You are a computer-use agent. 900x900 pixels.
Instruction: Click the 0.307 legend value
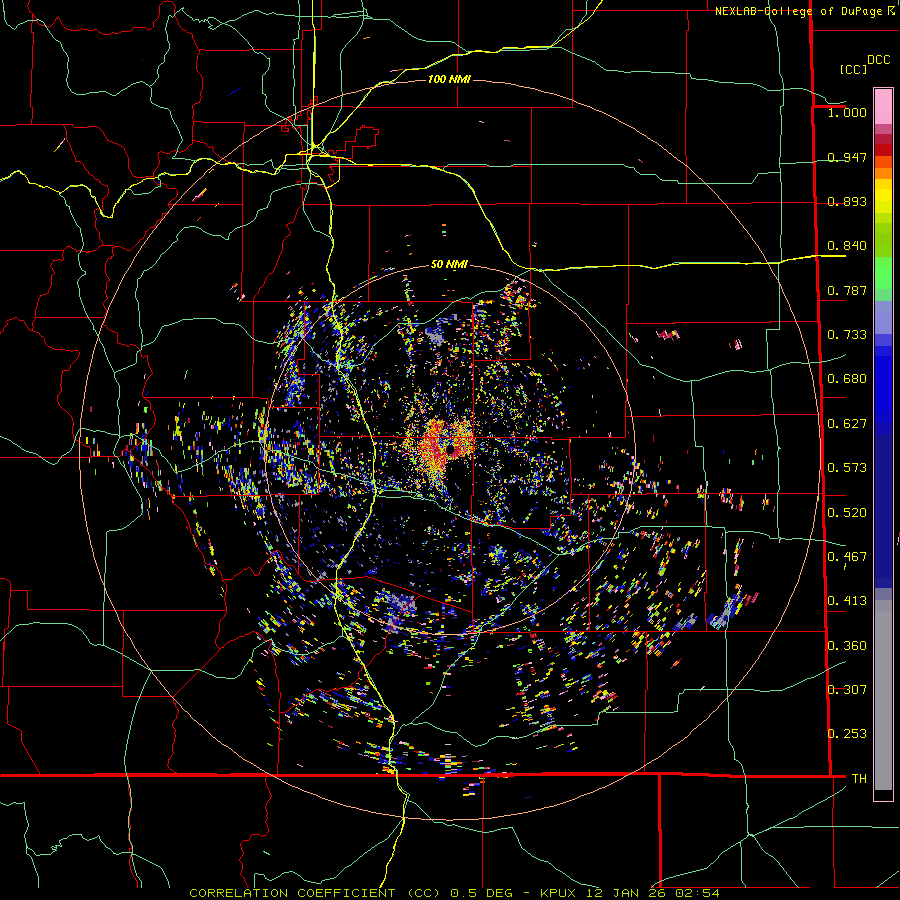(x=847, y=690)
